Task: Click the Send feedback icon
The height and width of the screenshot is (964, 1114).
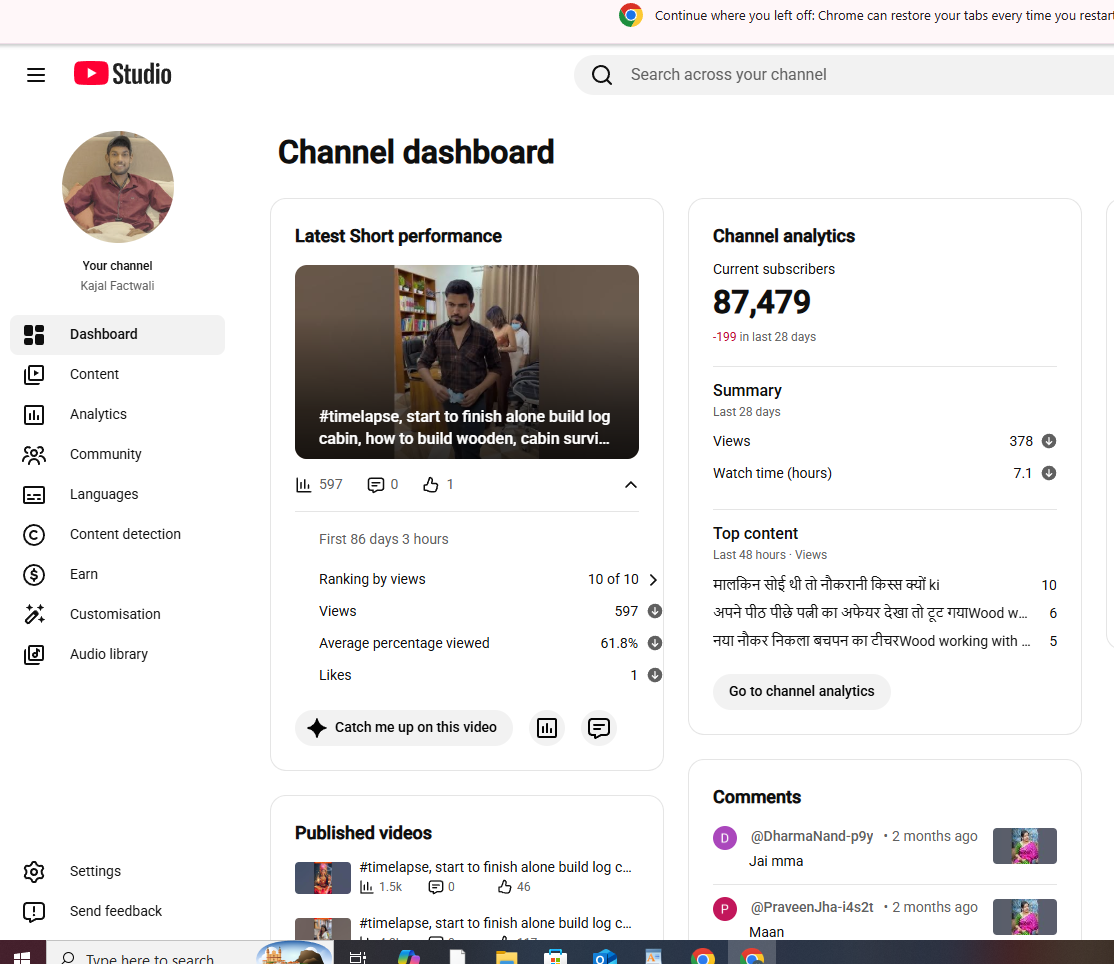Action: (x=34, y=911)
